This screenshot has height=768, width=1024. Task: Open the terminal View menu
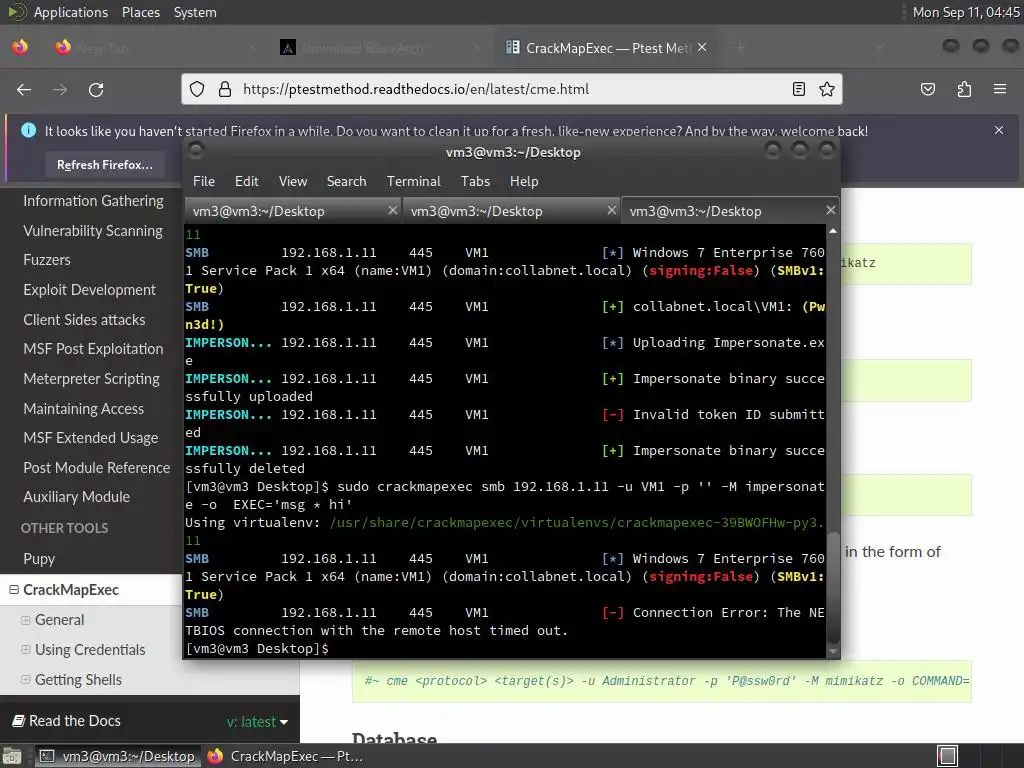(x=293, y=181)
